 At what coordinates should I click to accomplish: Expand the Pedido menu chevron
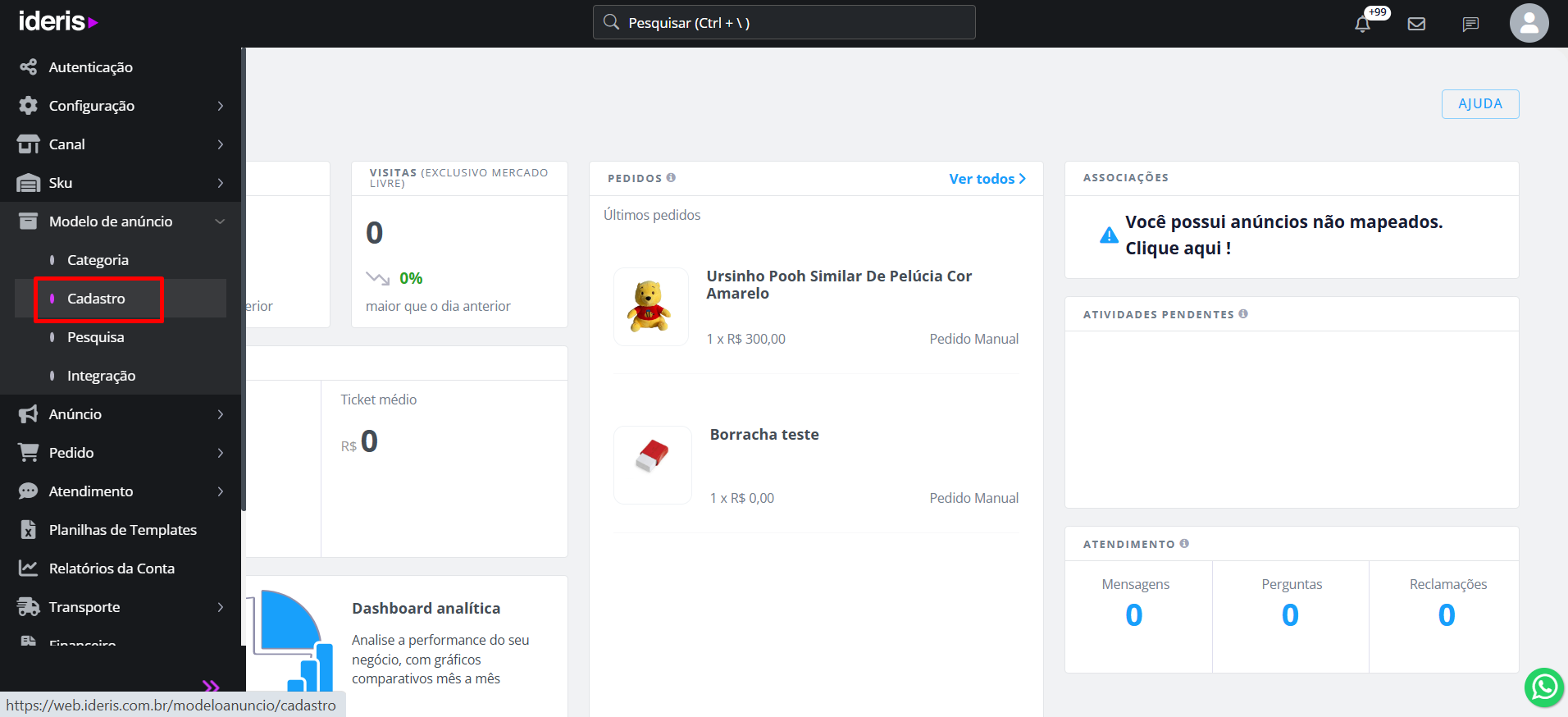pyautogui.click(x=221, y=453)
